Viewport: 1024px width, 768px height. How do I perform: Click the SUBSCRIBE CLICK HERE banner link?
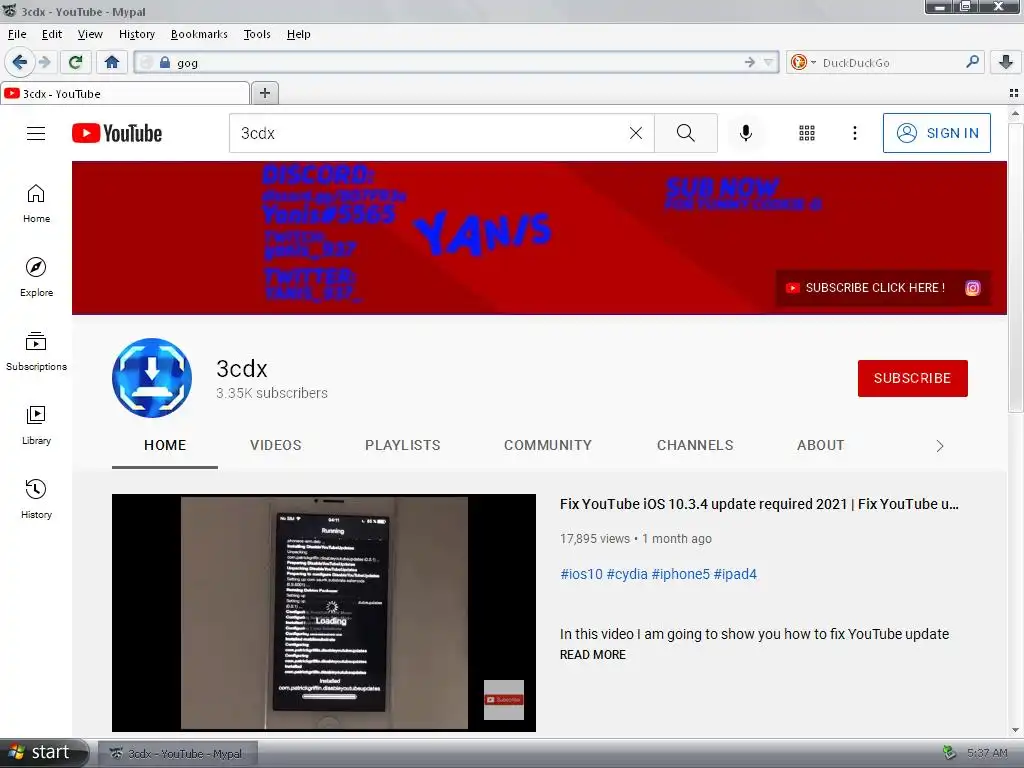(x=865, y=288)
